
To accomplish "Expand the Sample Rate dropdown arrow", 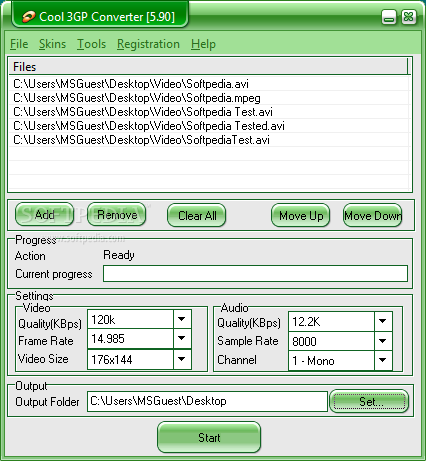I will coord(383,341).
